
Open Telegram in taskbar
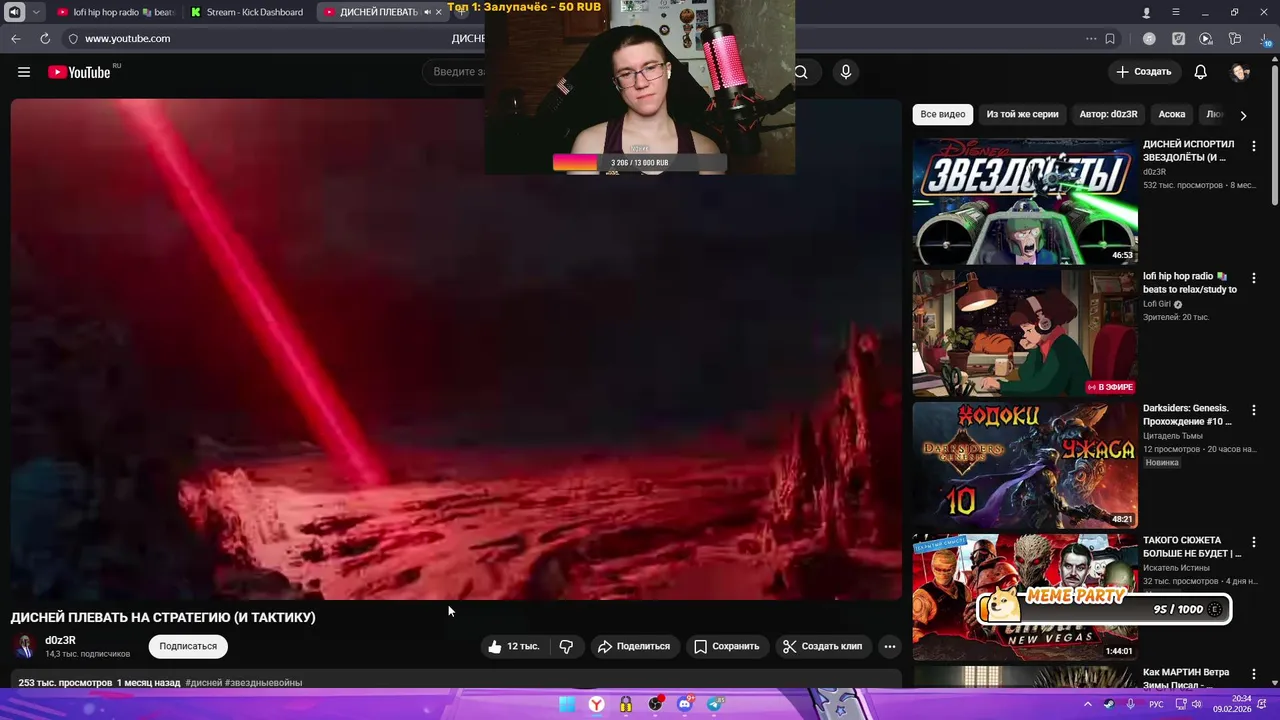(714, 704)
